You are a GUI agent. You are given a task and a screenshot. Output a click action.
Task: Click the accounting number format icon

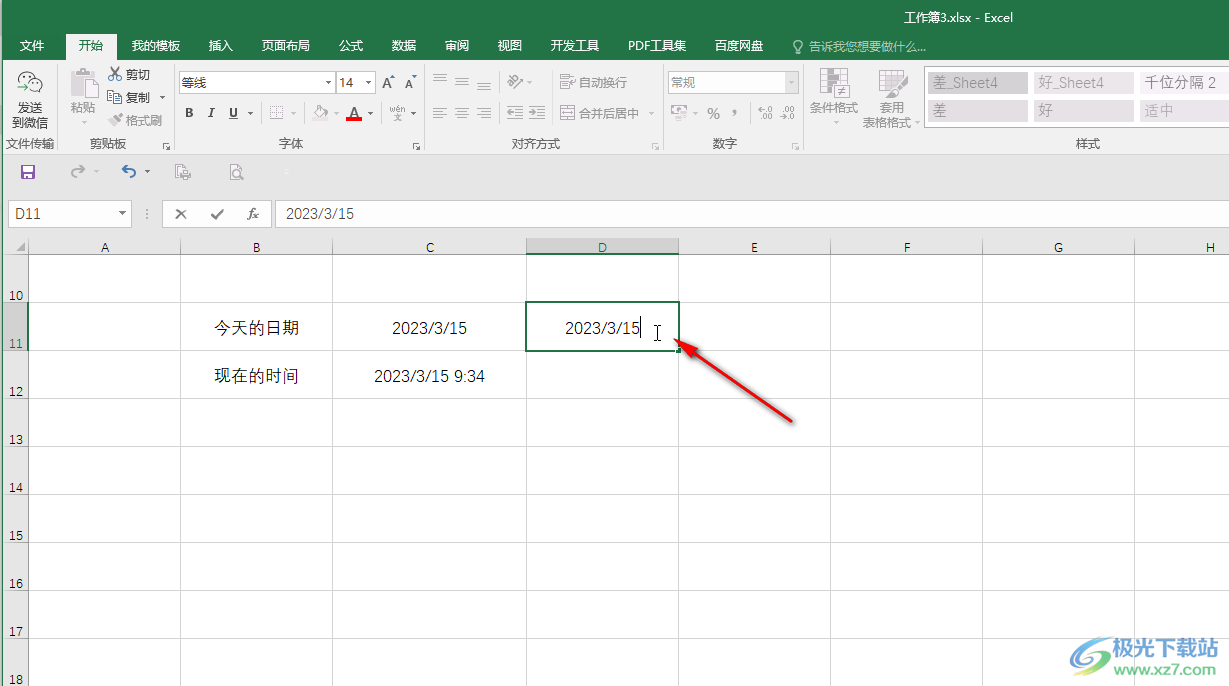[679, 113]
